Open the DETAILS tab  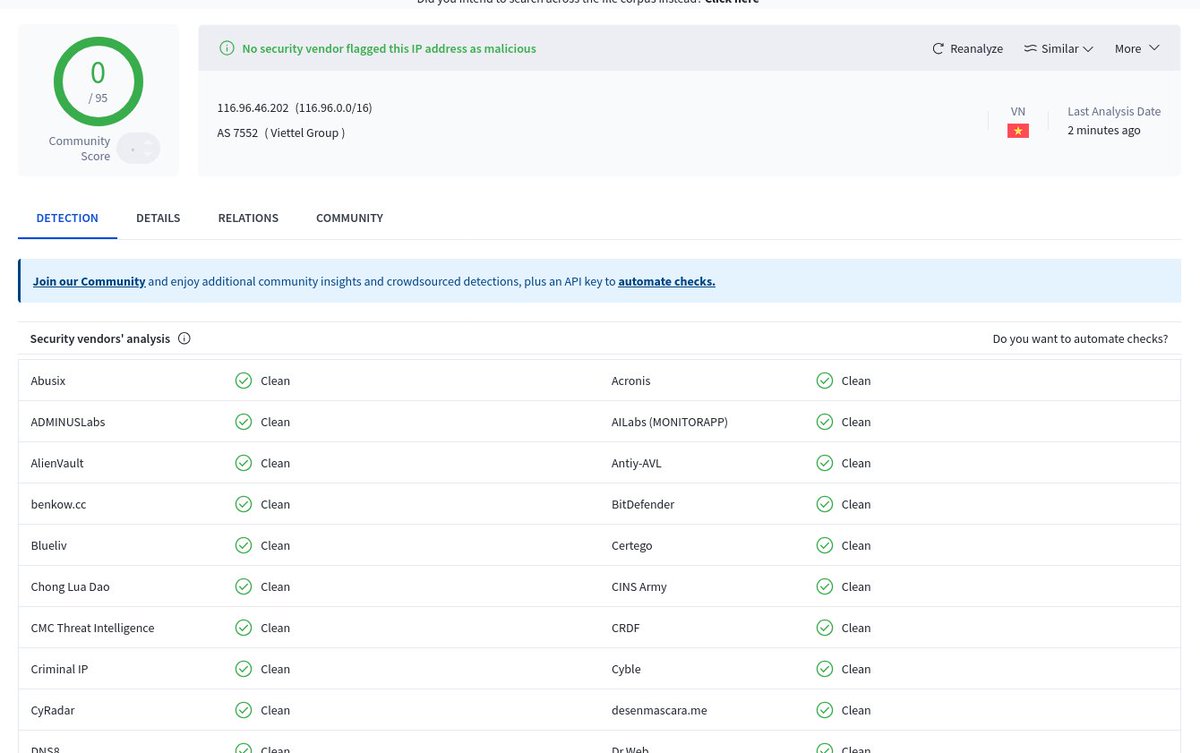click(x=158, y=218)
